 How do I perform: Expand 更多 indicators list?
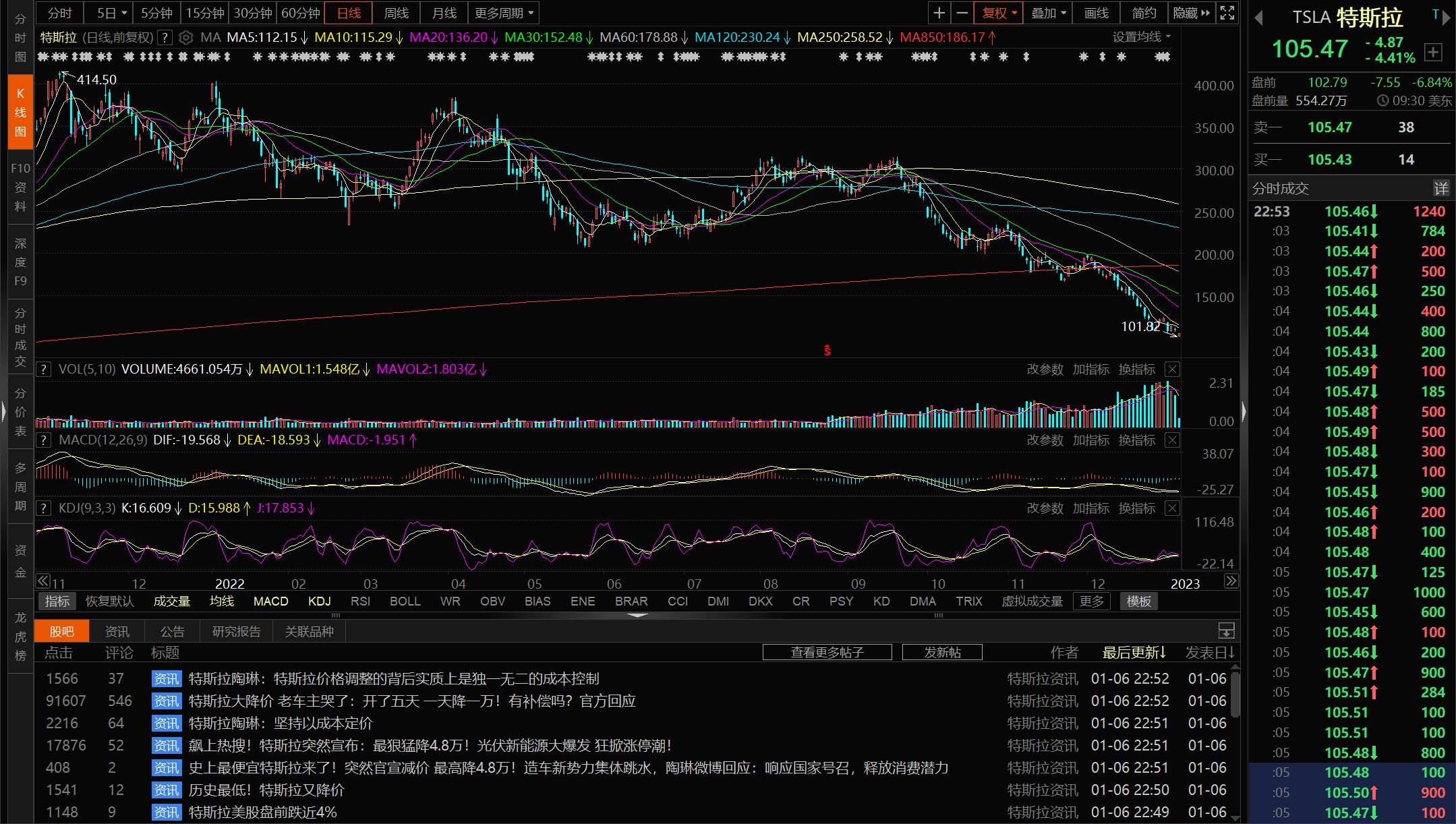1092,601
